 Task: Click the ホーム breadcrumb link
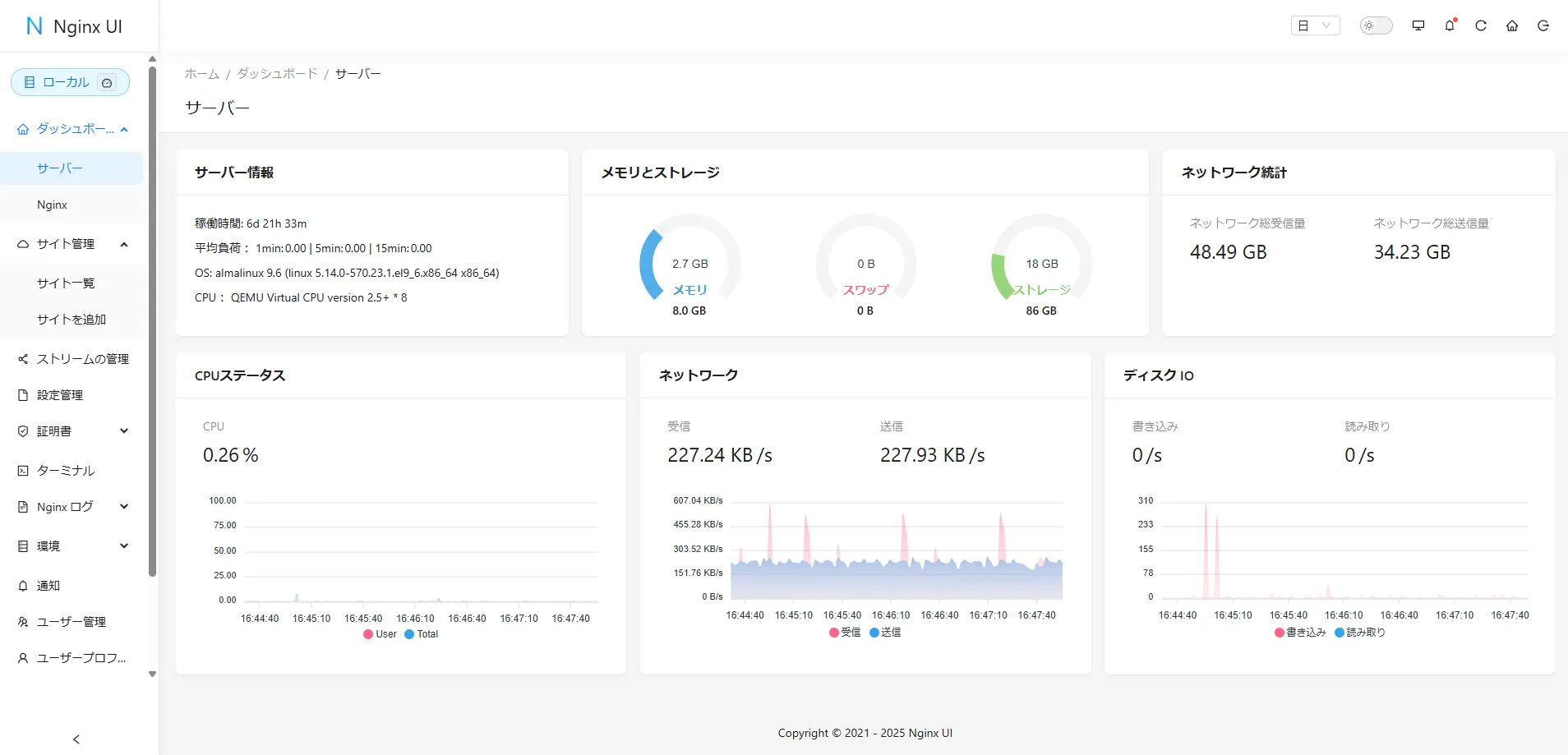pyautogui.click(x=202, y=74)
